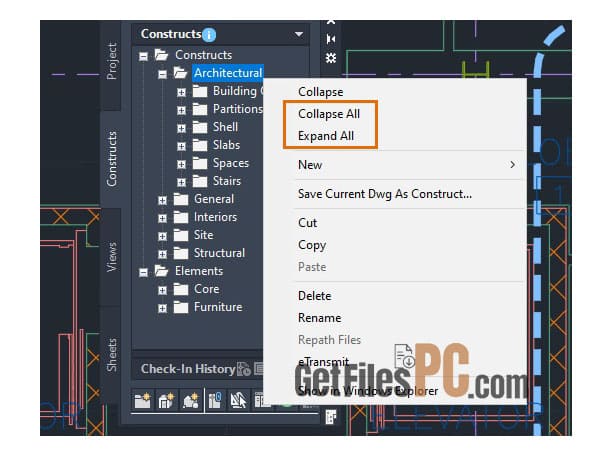Click the Check-In History clock document icon
Image resolution: width=610 pixels, height=454 pixels.
coord(244,369)
